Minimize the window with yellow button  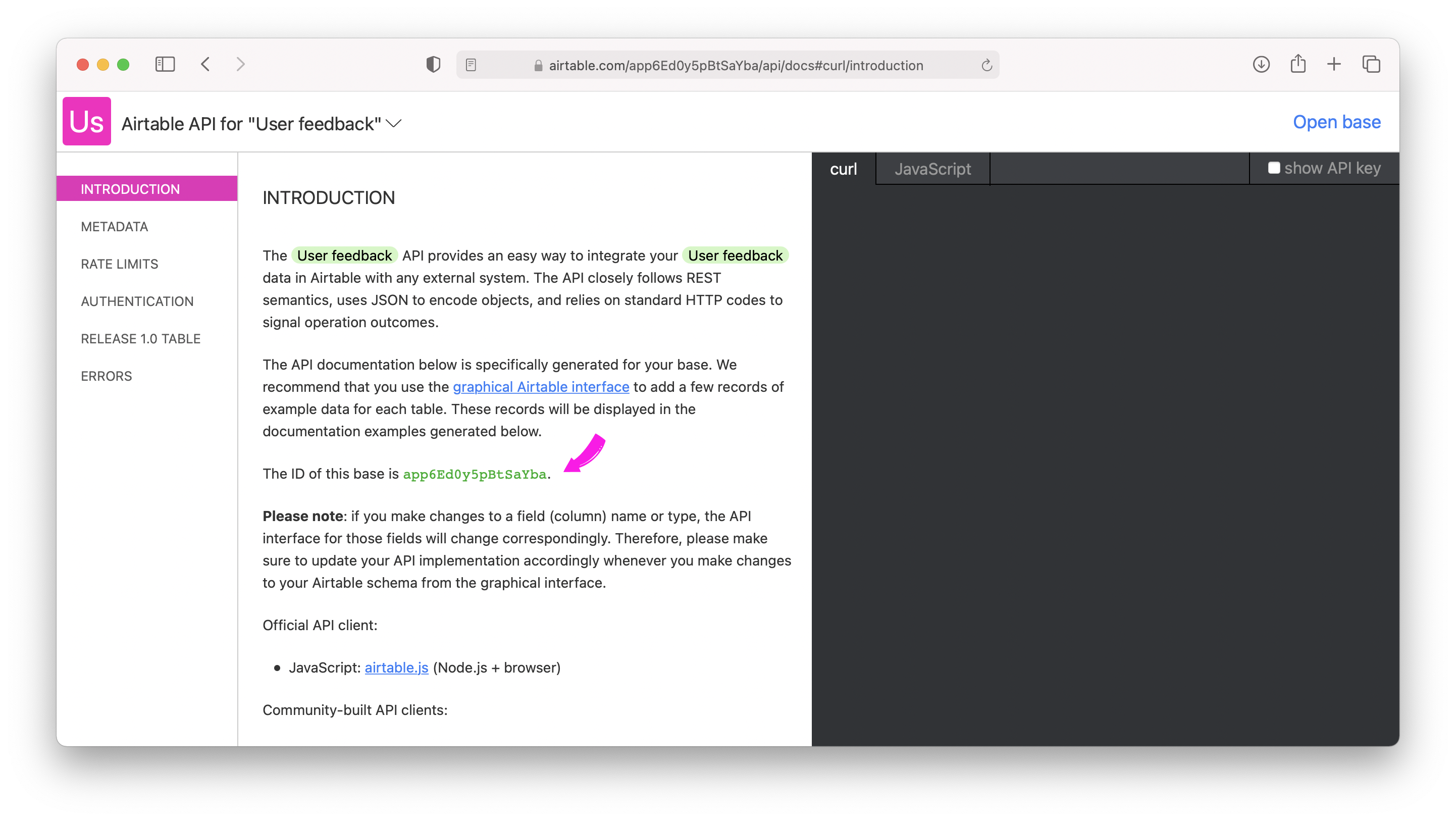click(x=103, y=65)
